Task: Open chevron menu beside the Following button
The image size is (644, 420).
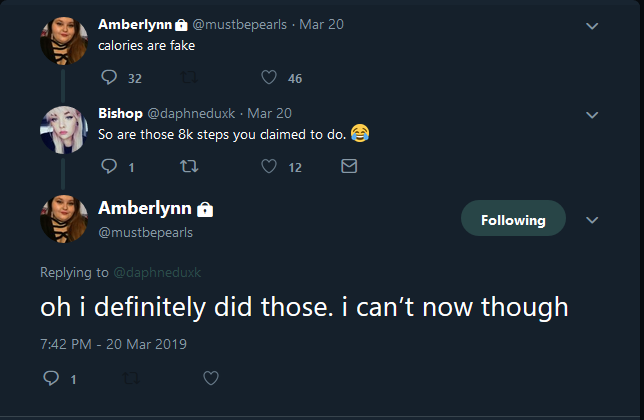Action: (x=592, y=220)
